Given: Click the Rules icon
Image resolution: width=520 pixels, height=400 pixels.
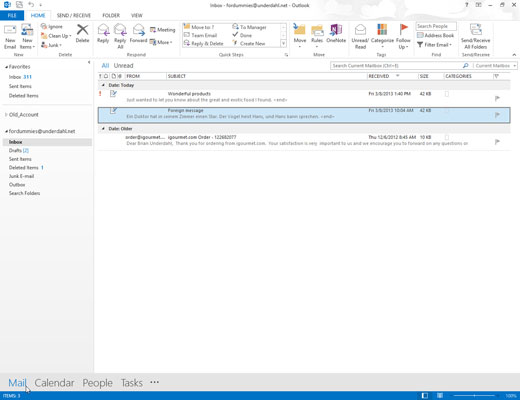Looking at the screenshot, I should tap(317, 30).
